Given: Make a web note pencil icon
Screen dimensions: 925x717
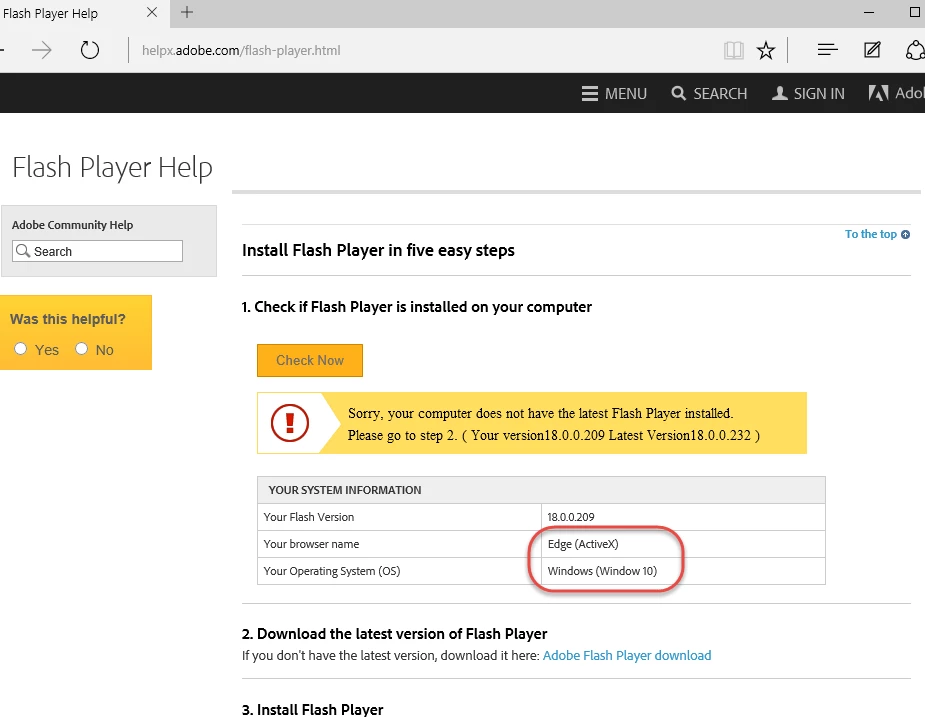Looking at the screenshot, I should click(x=872, y=50).
